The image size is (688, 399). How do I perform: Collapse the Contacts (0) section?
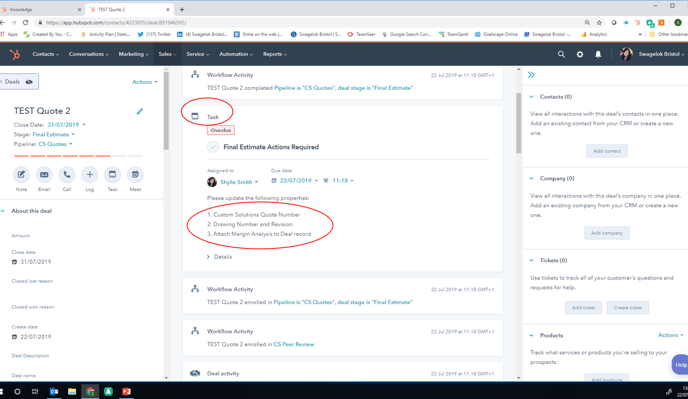pyautogui.click(x=532, y=97)
